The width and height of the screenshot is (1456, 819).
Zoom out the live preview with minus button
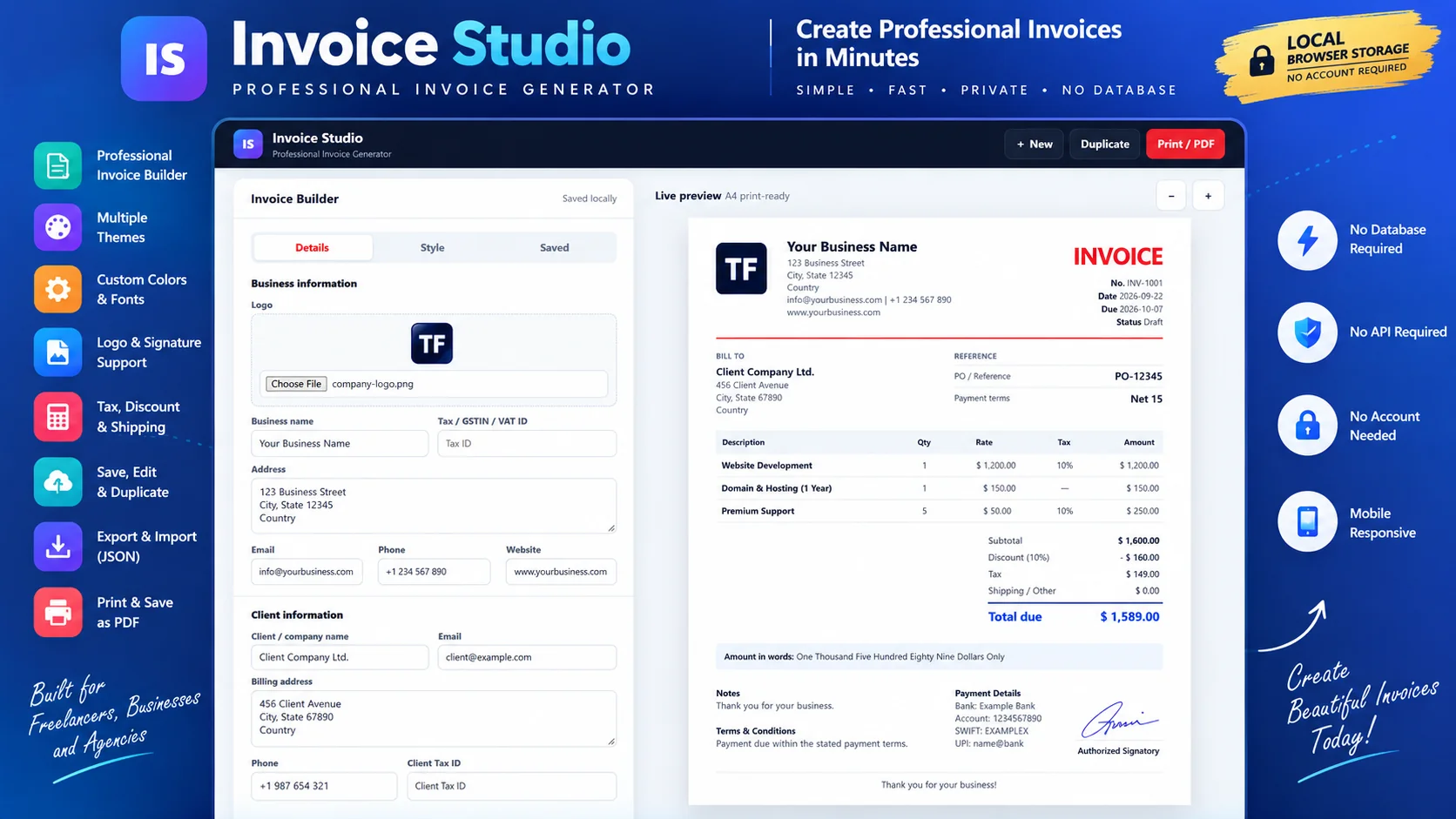tap(1171, 196)
